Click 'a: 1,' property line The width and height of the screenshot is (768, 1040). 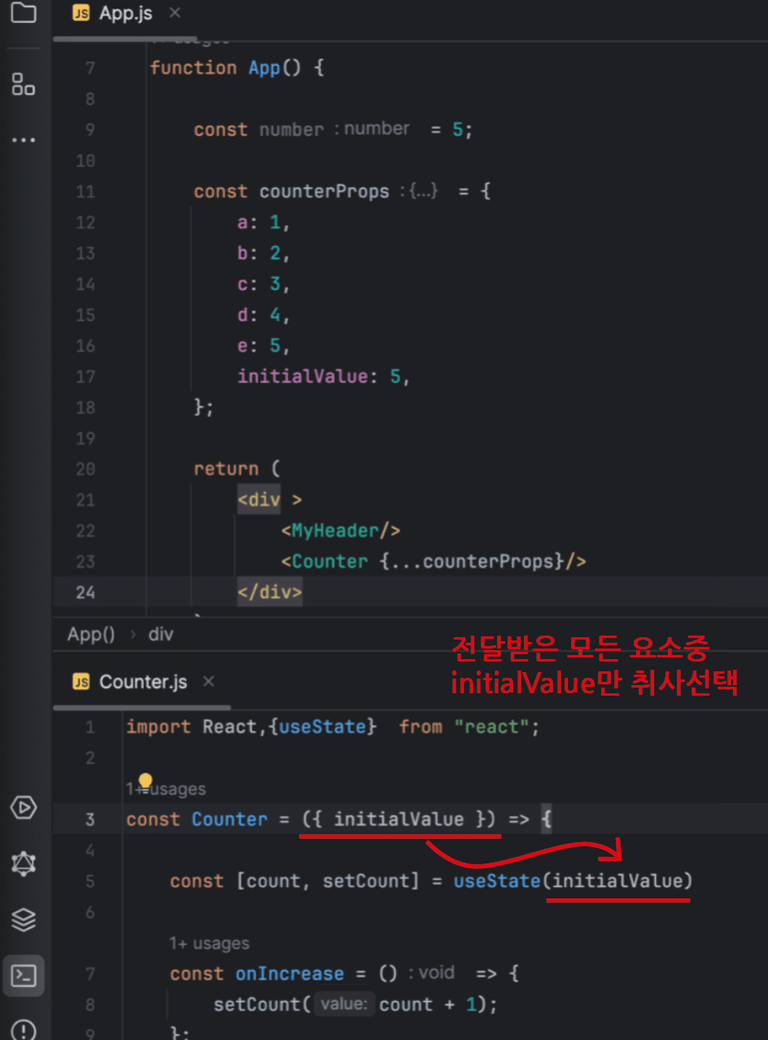point(263,222)
